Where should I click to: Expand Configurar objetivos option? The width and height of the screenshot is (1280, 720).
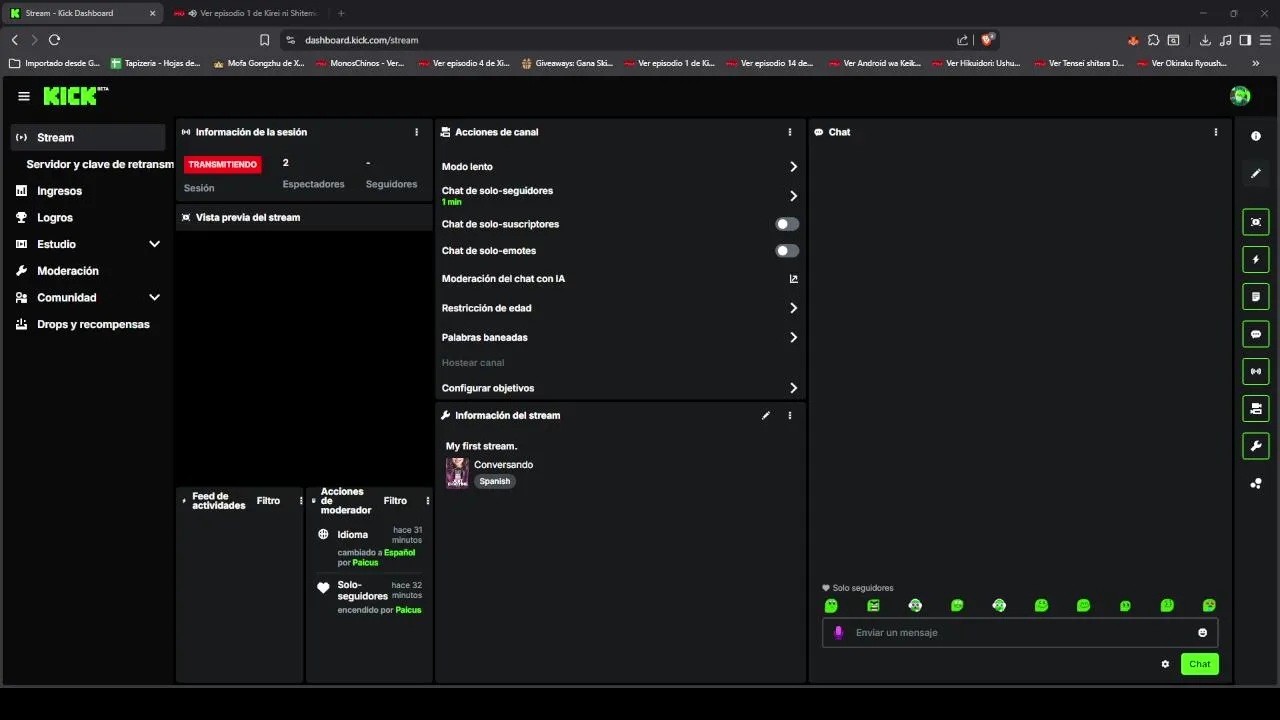pyautogui.click(x=793, y=388)
